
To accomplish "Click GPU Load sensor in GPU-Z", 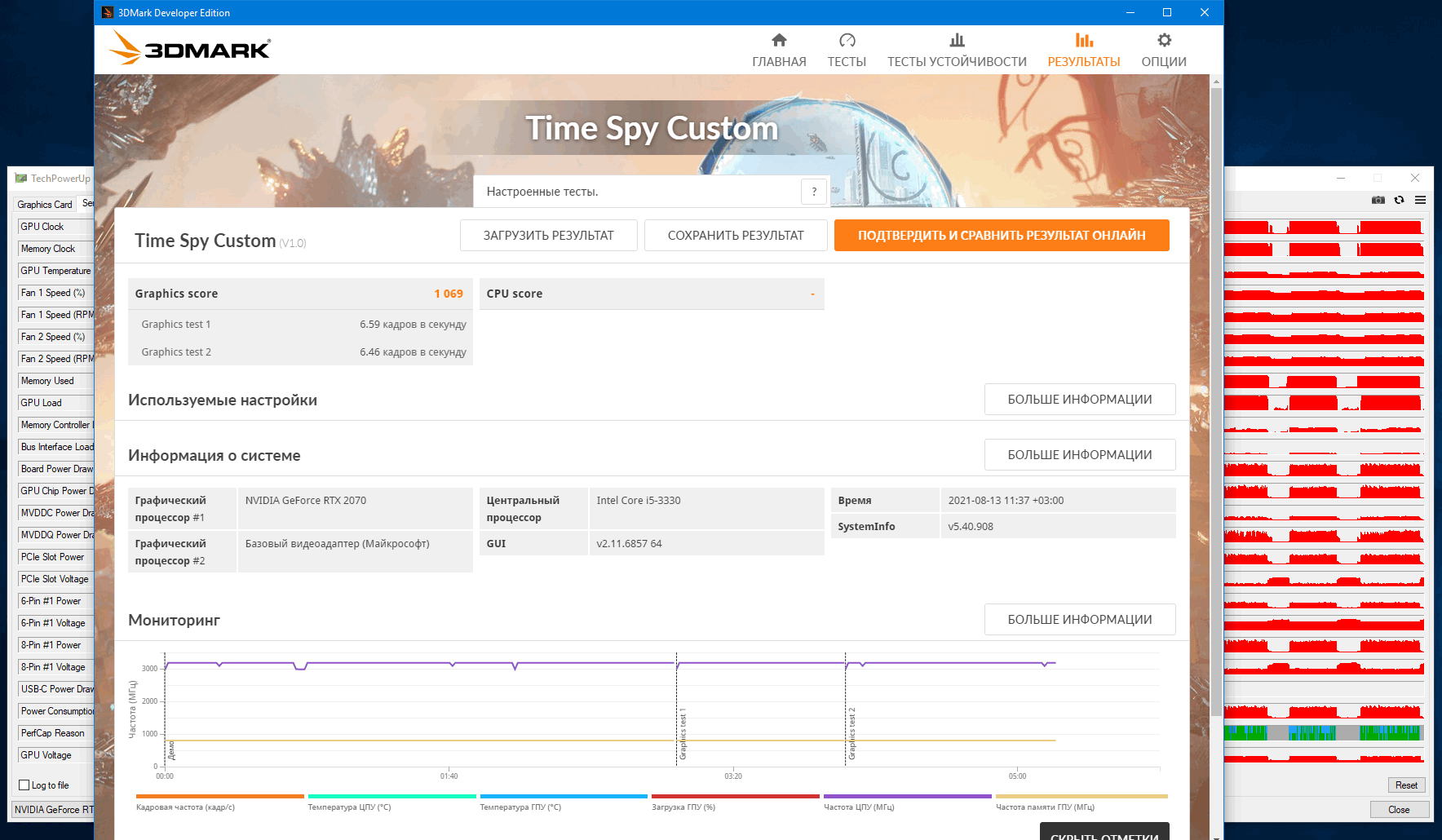I will coord(55,403).
